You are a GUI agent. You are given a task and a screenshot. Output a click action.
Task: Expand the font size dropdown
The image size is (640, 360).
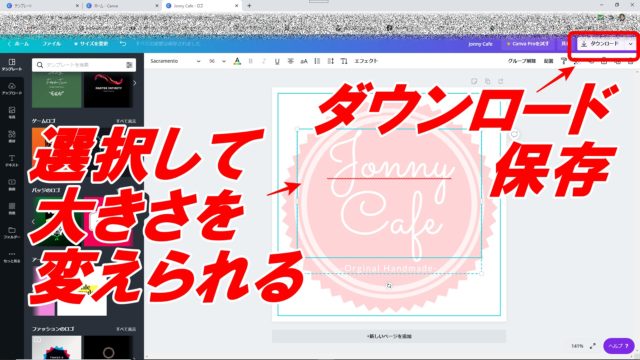click(224, 61)
